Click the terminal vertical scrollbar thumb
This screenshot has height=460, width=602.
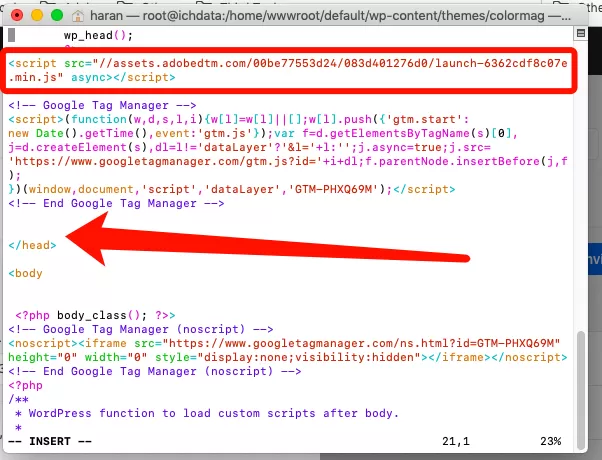pyautogui.click(x=581, y=390)
